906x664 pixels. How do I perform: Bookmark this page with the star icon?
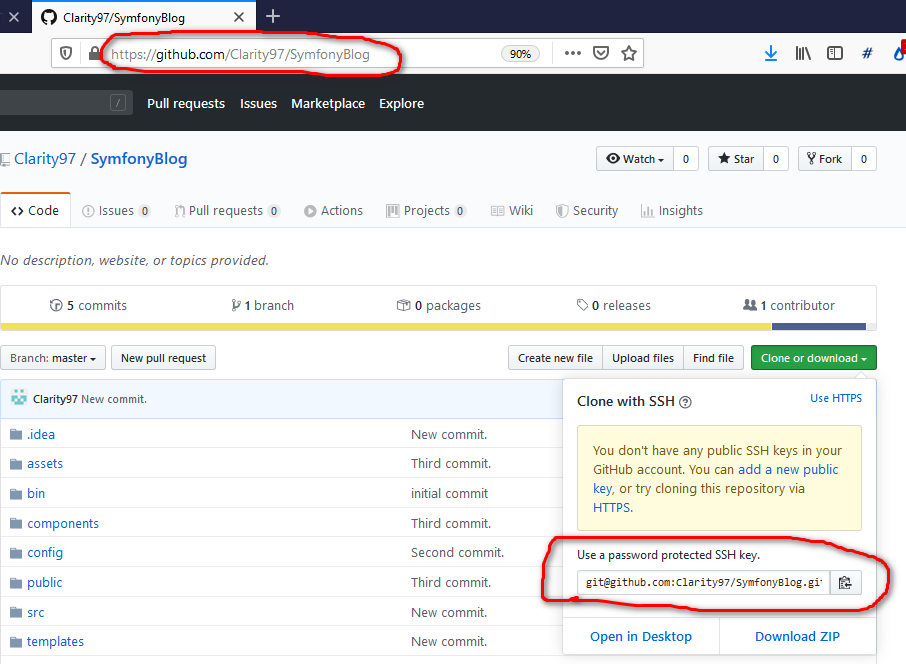pyautogui.click(x=629, y=53)
